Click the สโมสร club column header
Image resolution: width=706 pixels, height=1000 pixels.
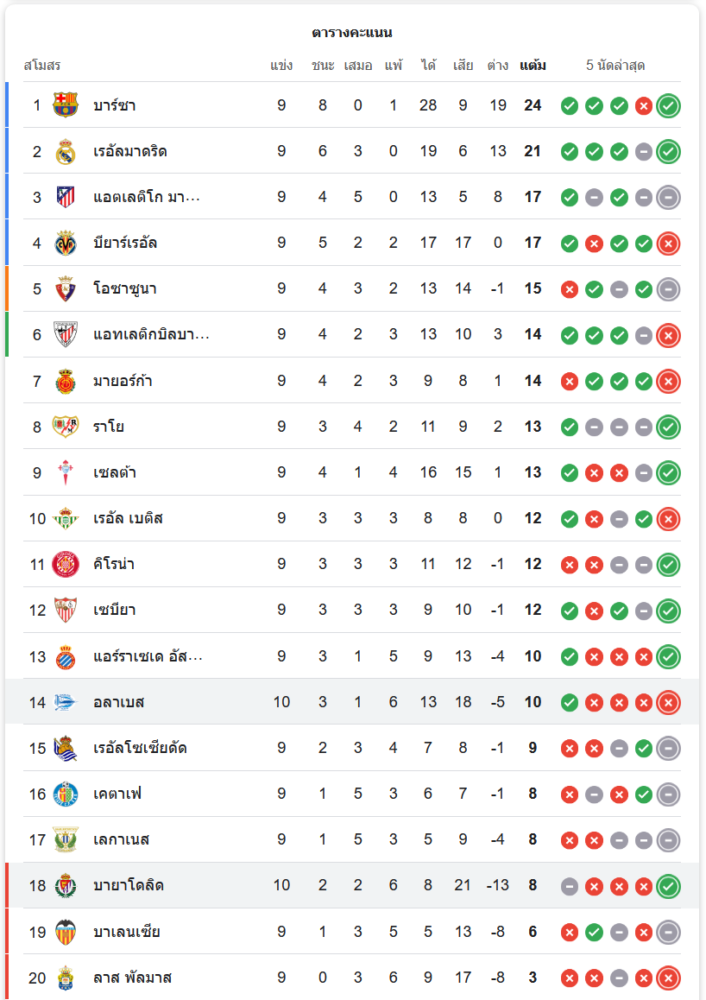[42, 66]
